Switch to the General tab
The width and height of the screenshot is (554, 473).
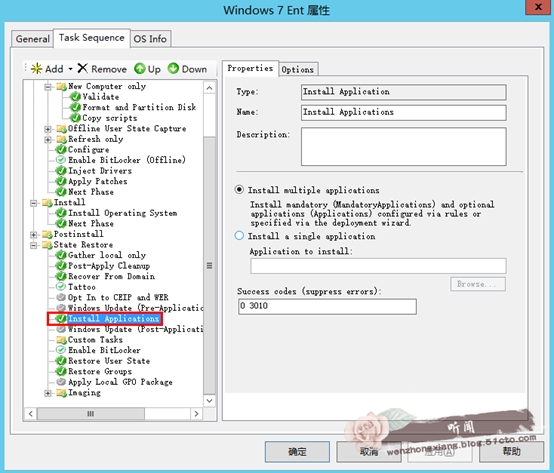[33, 39]
